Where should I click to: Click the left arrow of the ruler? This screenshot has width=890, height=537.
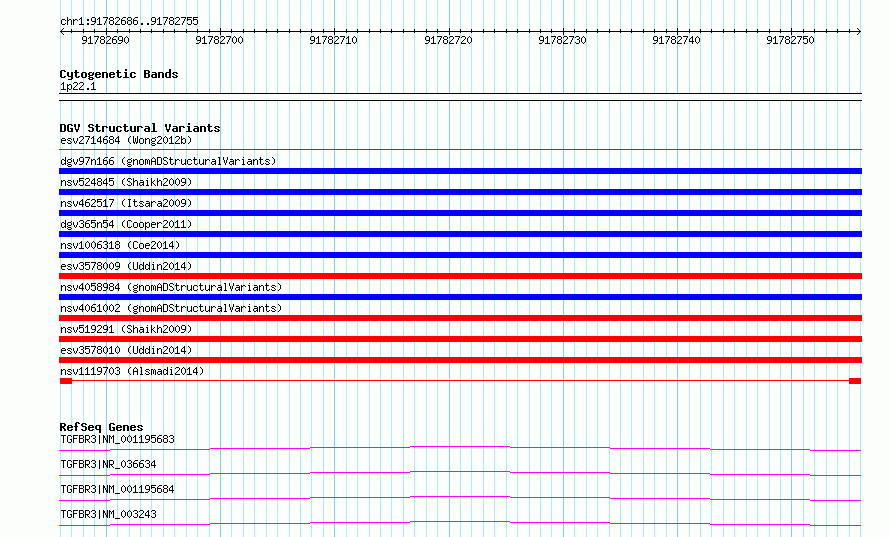[x=62, y=32]
